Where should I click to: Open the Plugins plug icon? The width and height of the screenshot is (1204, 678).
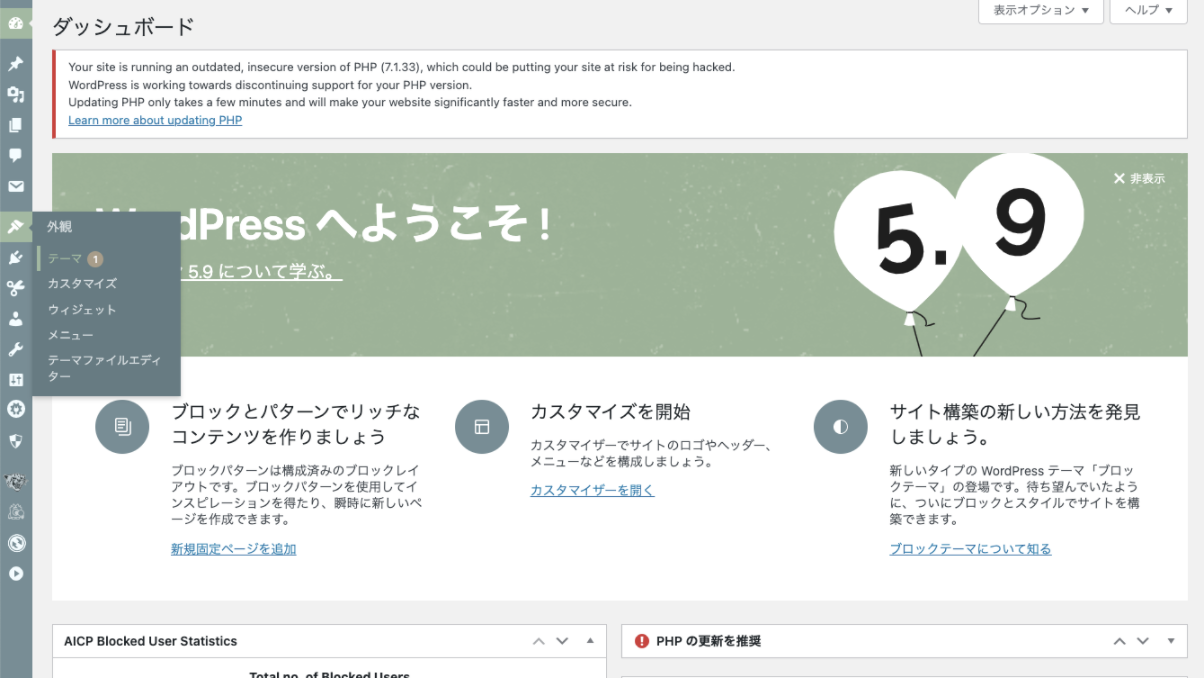(x=15, y=258)
